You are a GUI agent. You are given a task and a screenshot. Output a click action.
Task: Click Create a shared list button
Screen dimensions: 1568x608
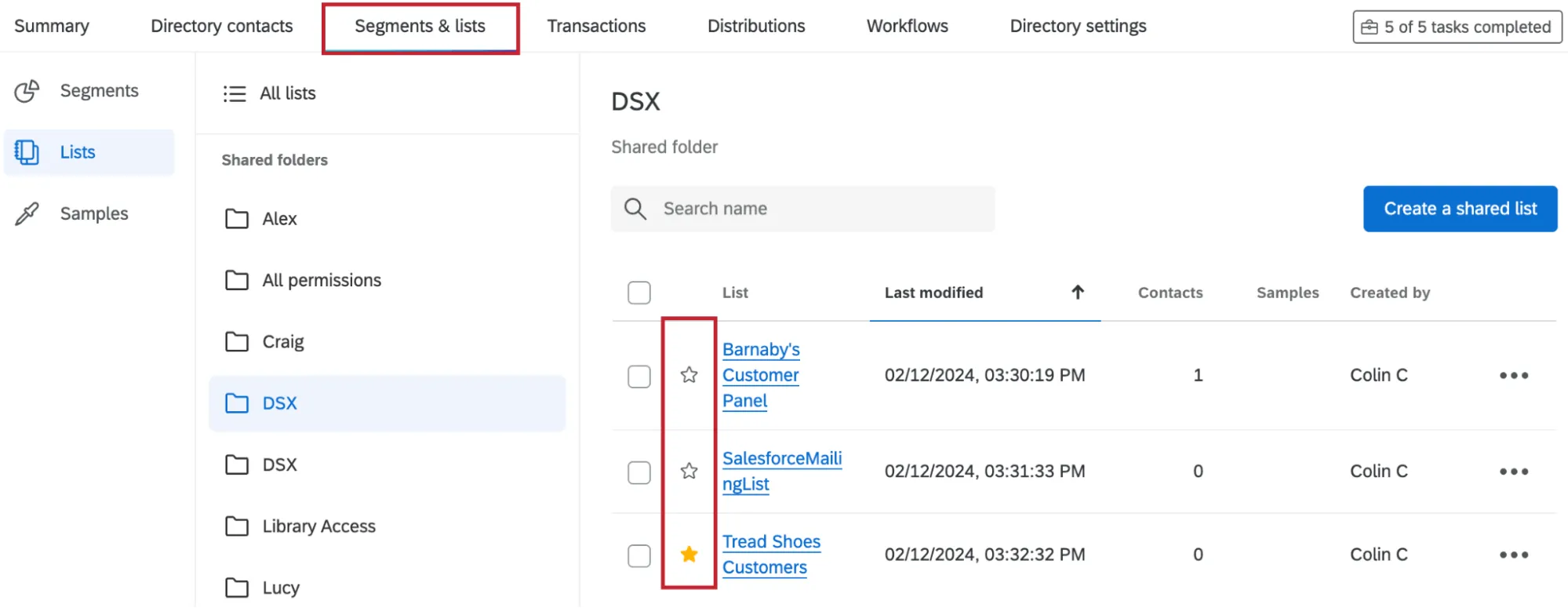pyautogui.click(x=1459, y=209)
